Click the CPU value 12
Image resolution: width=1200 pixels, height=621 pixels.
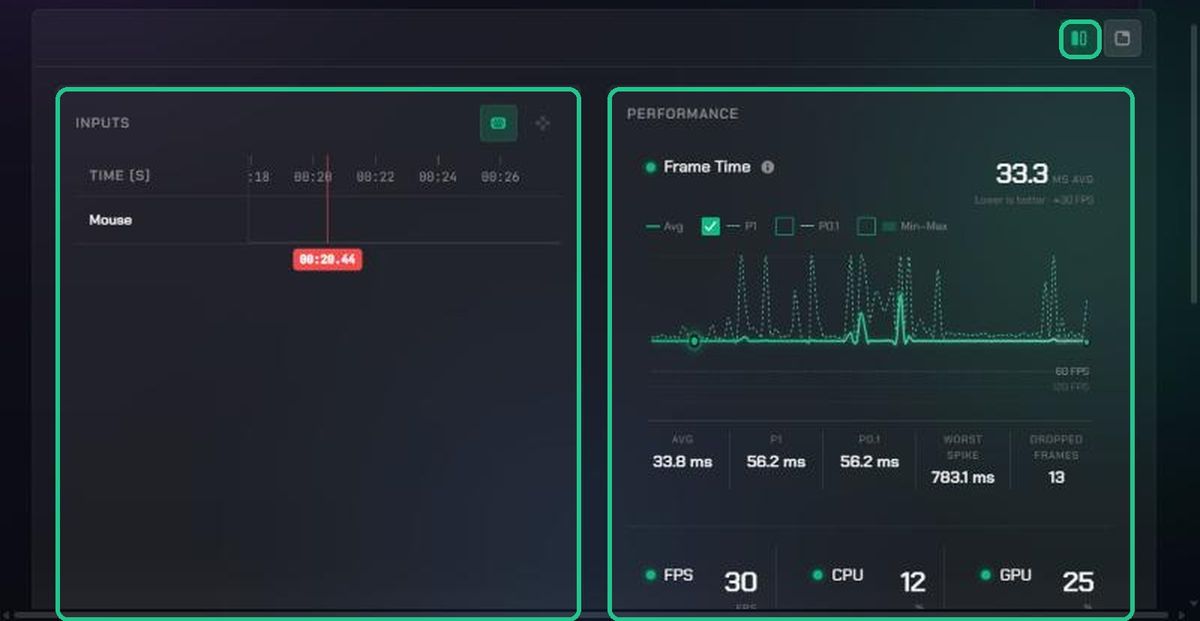[912, 582]
